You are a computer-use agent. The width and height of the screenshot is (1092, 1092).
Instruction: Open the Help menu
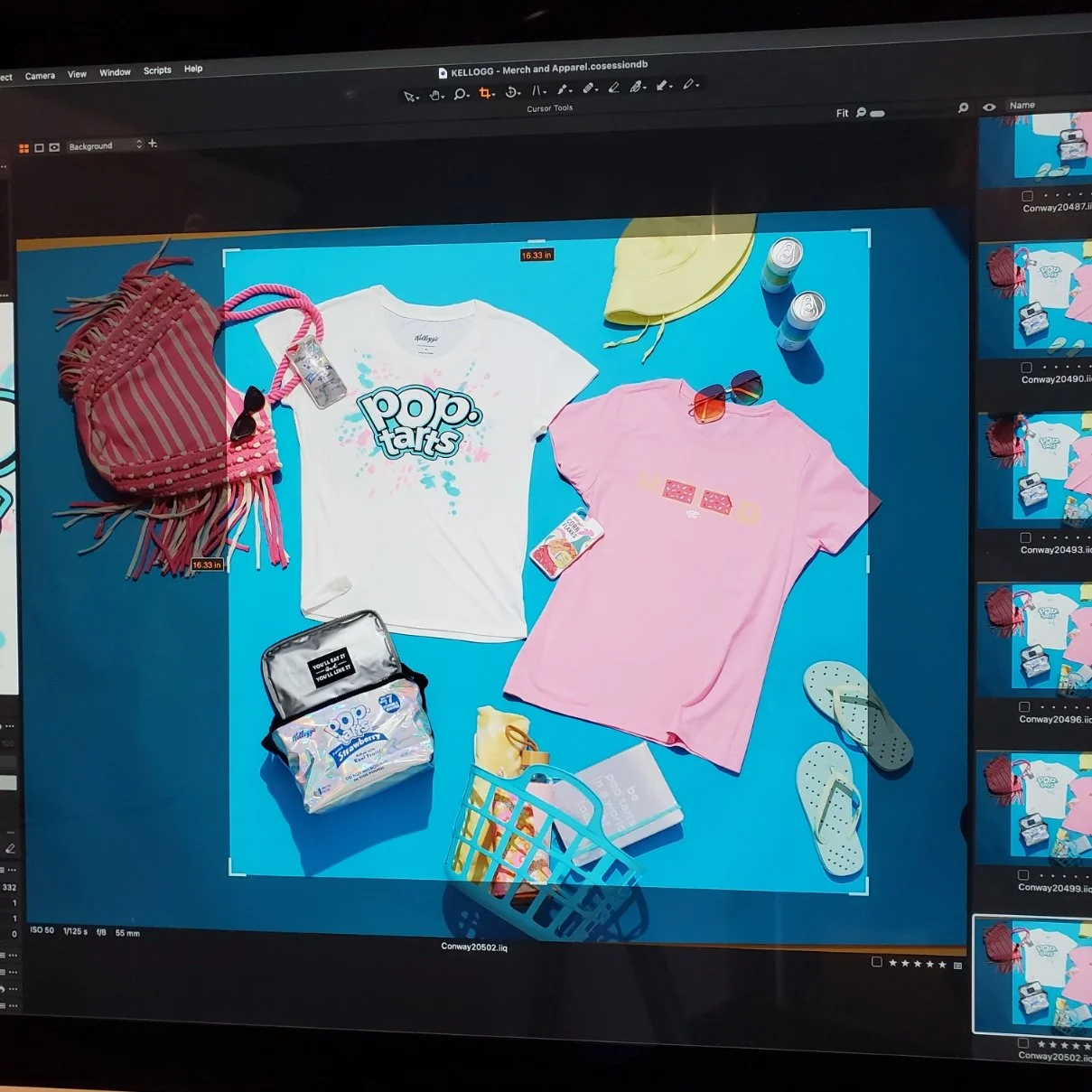pos(193,69)
